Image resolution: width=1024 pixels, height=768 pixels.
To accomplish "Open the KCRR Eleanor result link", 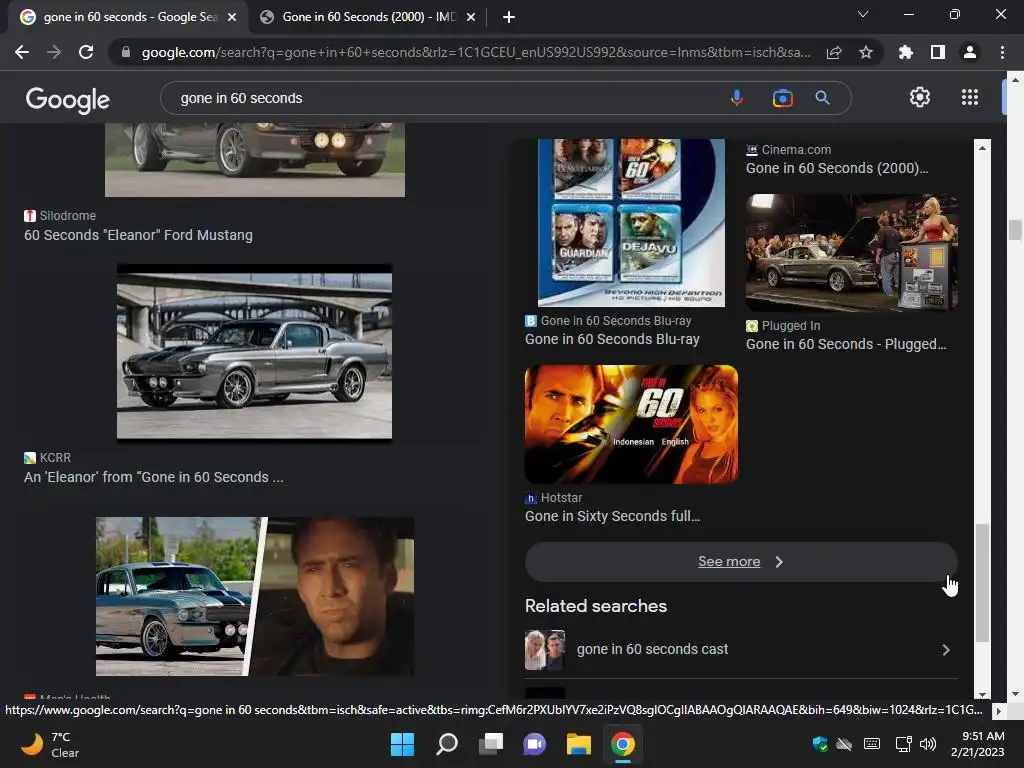I will pyautogui.click(x=153, y=477).
